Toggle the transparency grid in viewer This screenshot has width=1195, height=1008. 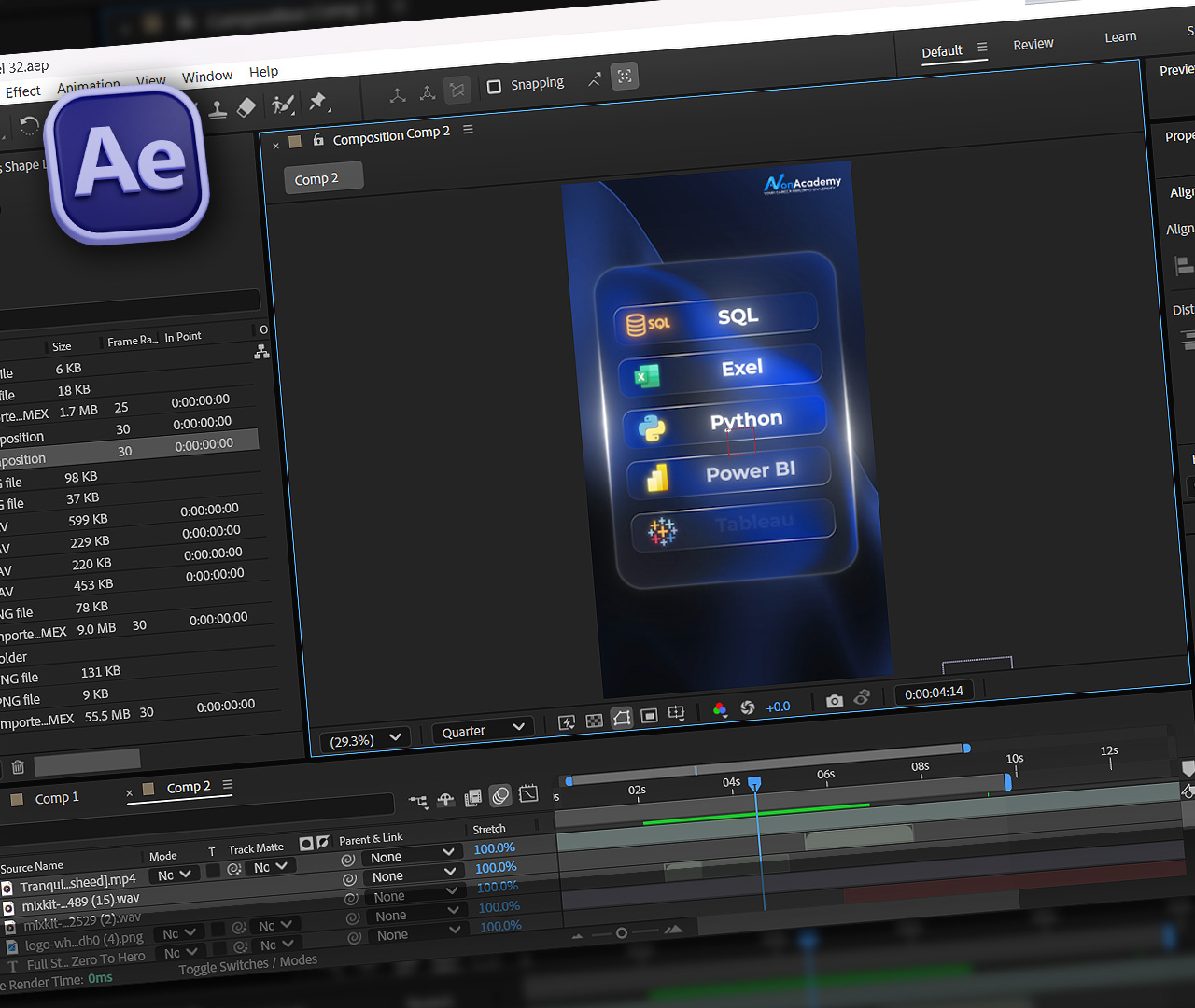point(594,721)
